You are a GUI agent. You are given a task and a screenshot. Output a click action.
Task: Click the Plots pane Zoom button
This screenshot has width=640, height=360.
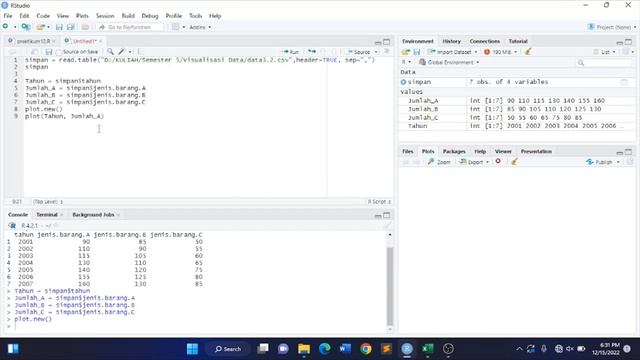(x=439, y=162)
